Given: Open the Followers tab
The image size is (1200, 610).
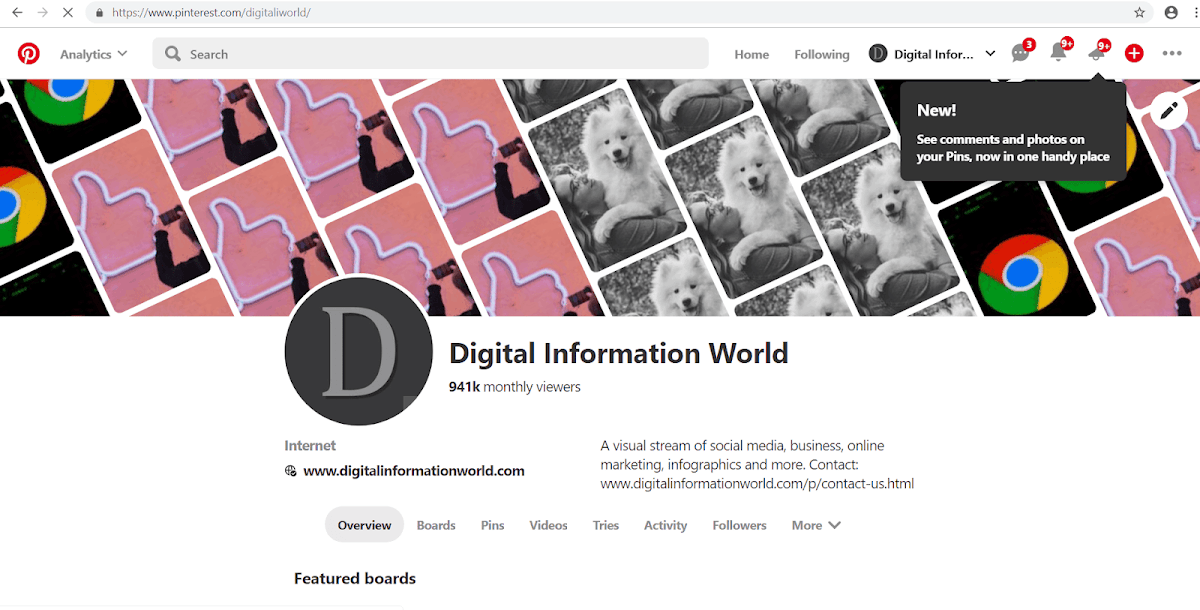Looking at the screenshot, I should (740, 525).
